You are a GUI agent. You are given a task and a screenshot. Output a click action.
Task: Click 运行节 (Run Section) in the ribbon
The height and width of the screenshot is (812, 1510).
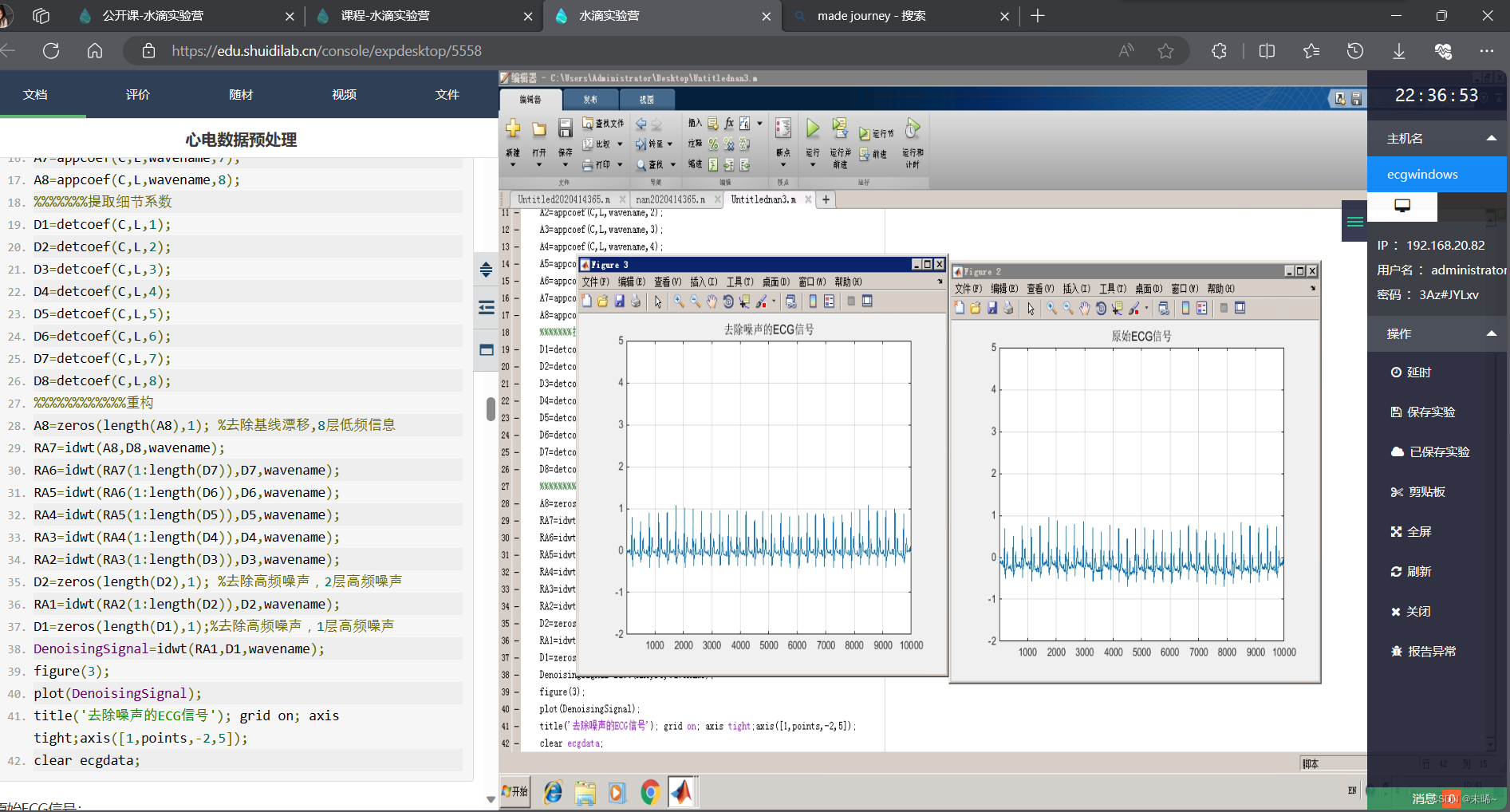point(877,133)
